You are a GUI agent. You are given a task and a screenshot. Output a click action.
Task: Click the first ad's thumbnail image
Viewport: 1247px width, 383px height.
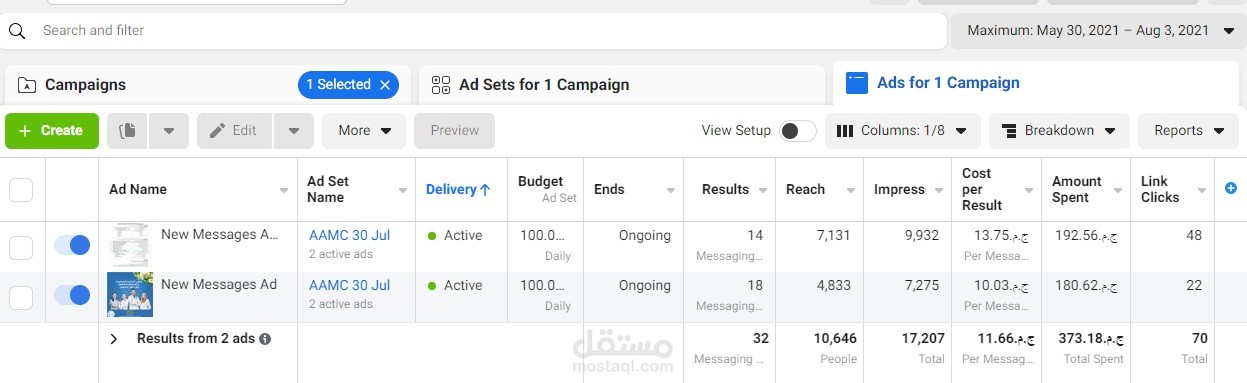click(129, 246)
